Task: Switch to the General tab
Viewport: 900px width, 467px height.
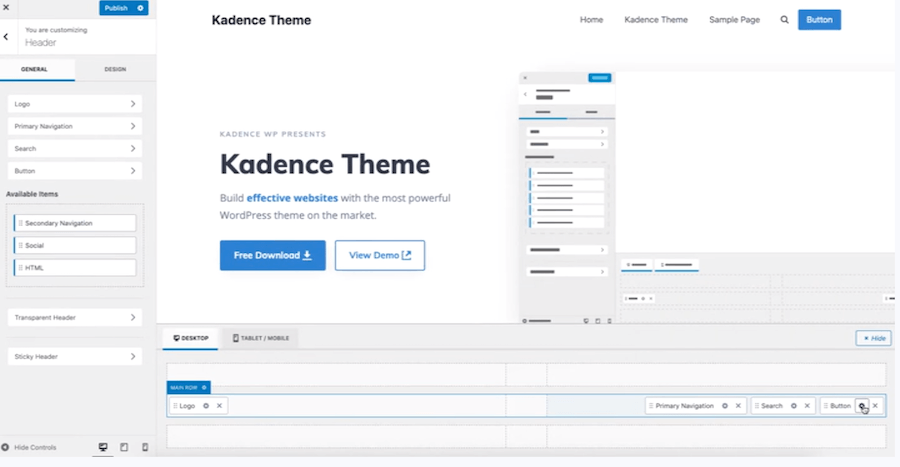Action: click(34, 69)
